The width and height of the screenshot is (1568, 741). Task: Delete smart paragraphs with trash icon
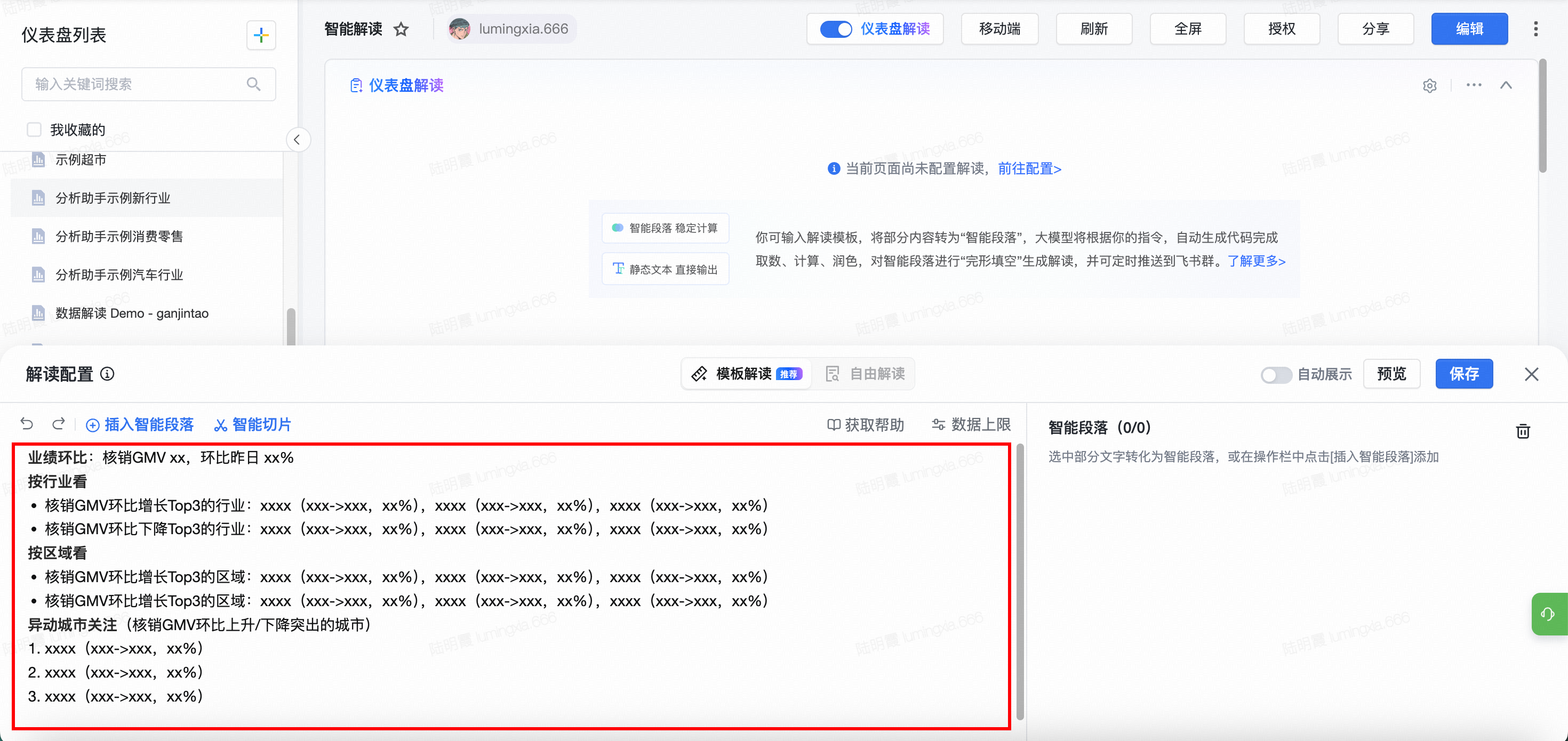(x=1522, y=431)
